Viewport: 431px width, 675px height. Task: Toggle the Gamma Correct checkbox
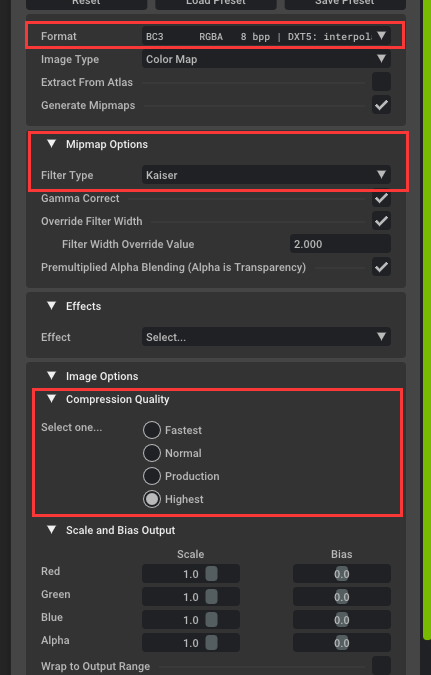(x=381, y=198)
